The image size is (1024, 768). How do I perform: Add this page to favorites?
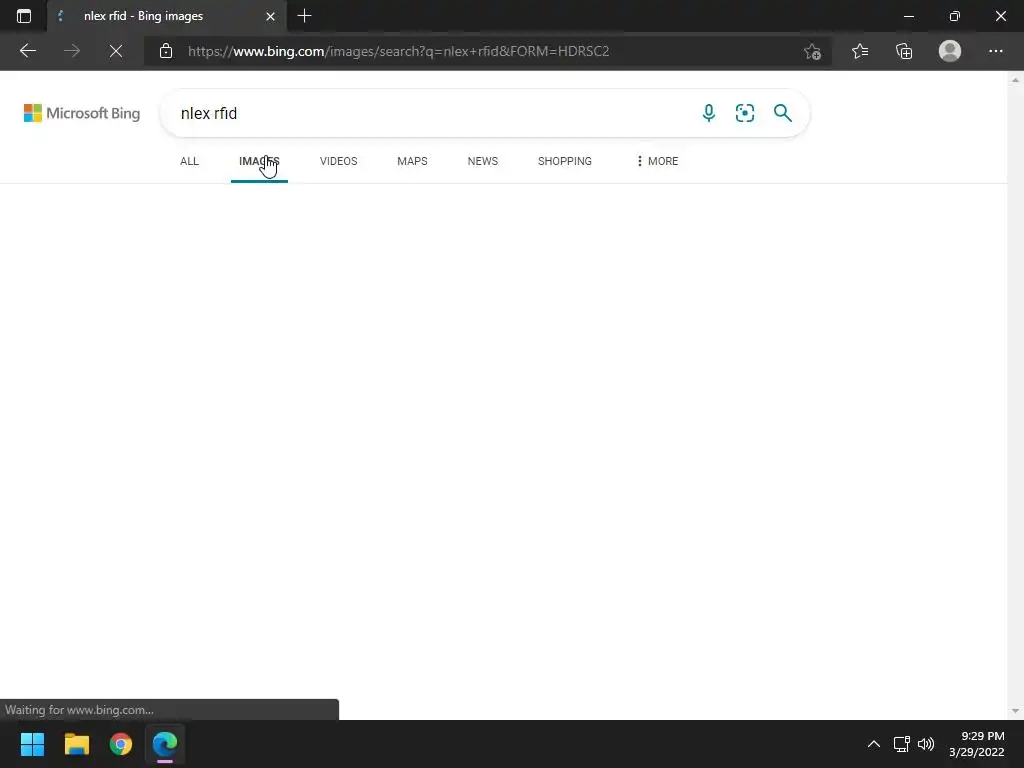[x=812, y=51]
